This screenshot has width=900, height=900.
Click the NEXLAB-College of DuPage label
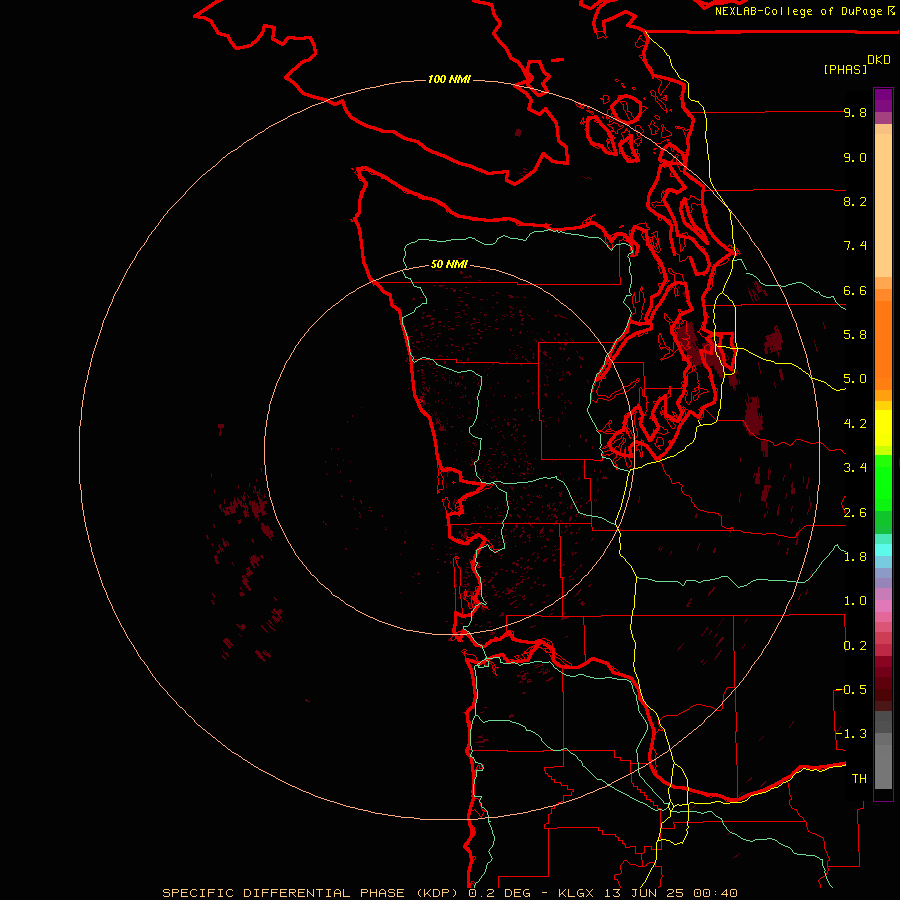click(x=798, y=11)
